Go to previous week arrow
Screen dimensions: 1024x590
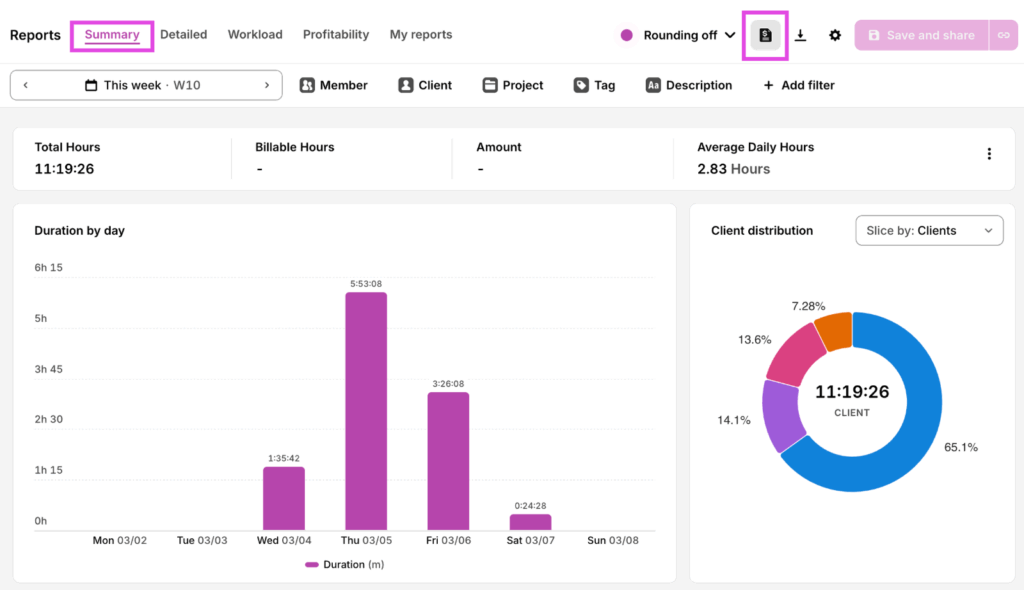[25, 85]
